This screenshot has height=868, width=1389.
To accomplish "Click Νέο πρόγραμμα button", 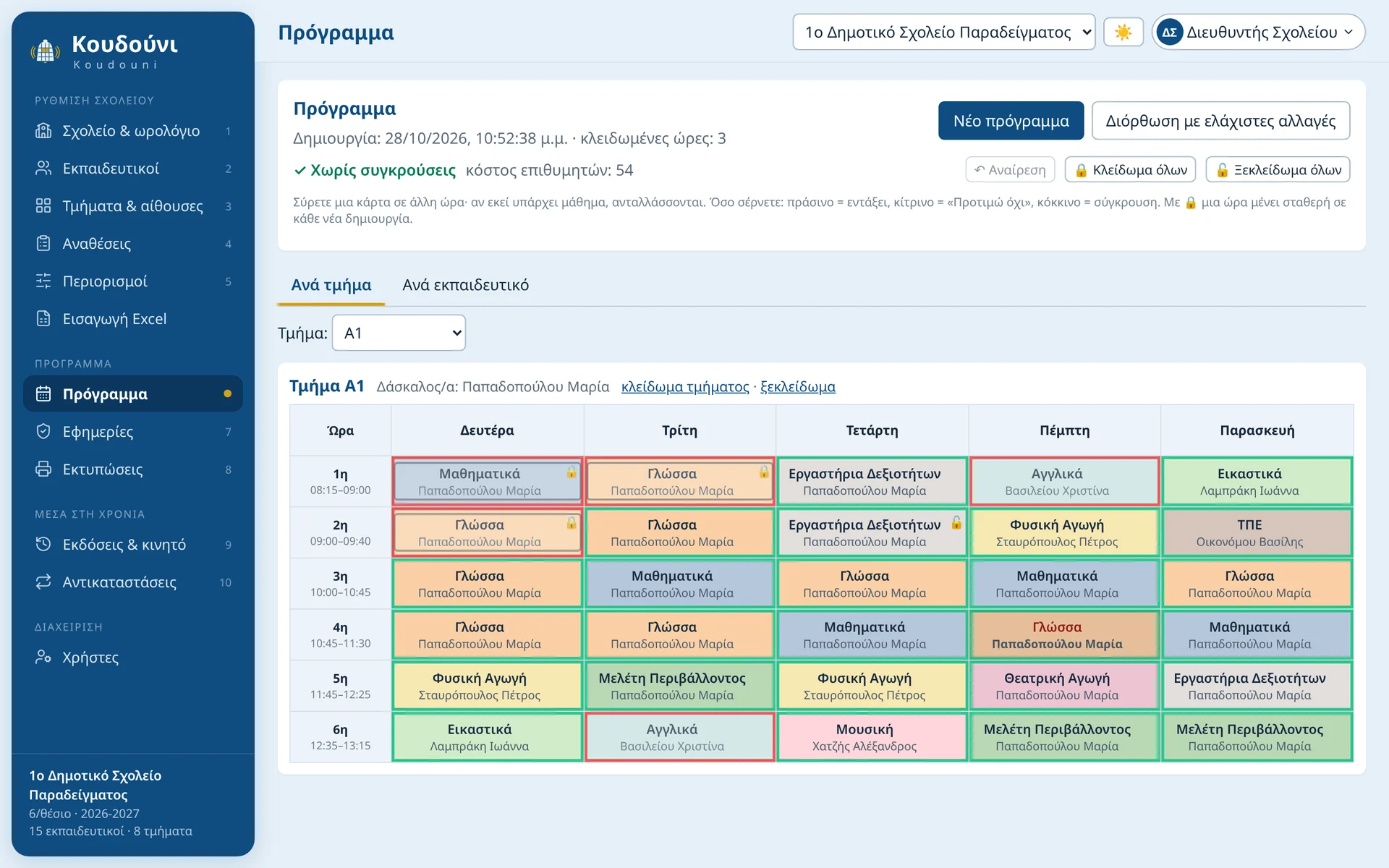I will (1011, 121).
